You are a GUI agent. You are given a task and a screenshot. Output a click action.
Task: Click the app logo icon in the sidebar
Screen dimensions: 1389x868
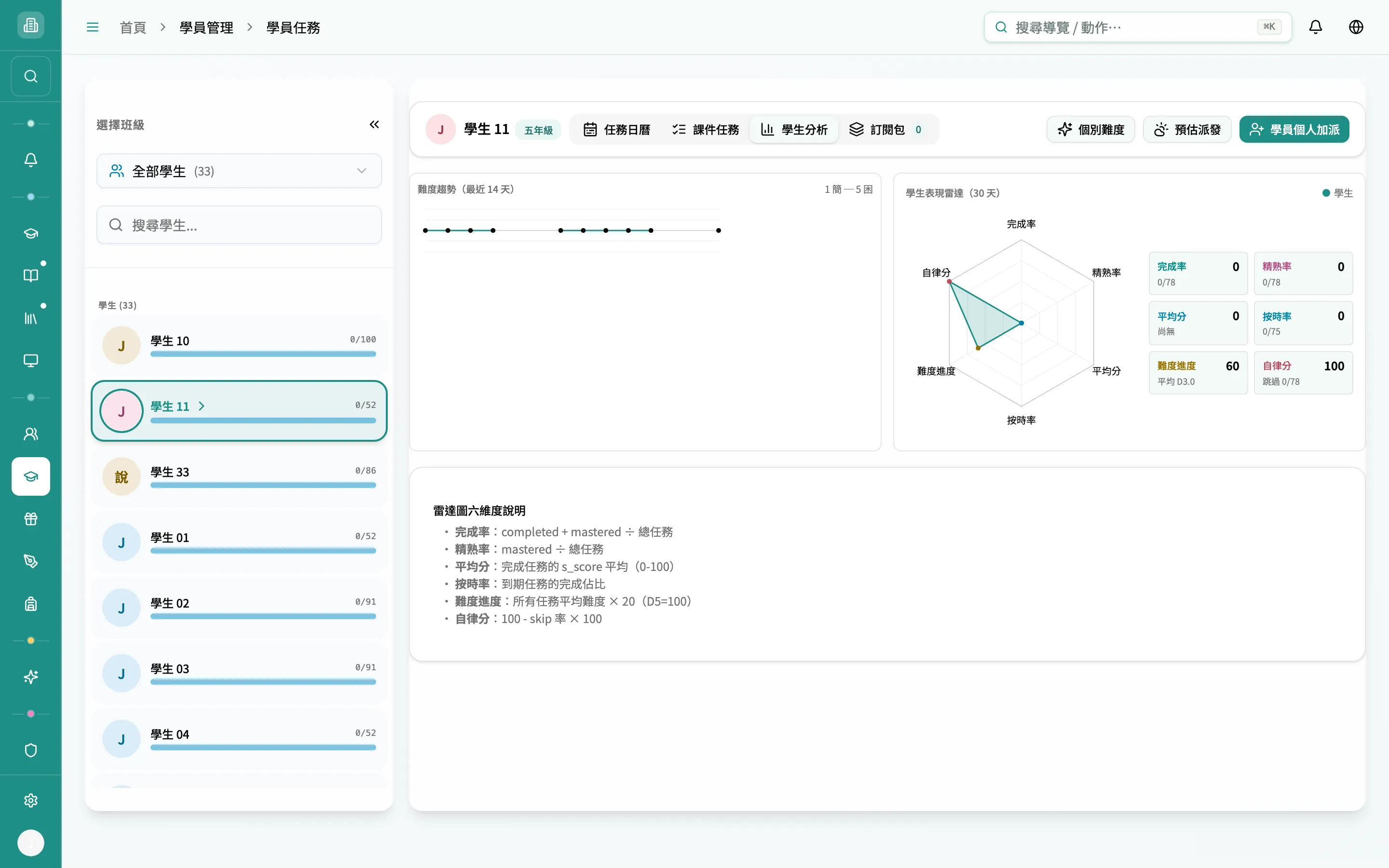point(30,25)
